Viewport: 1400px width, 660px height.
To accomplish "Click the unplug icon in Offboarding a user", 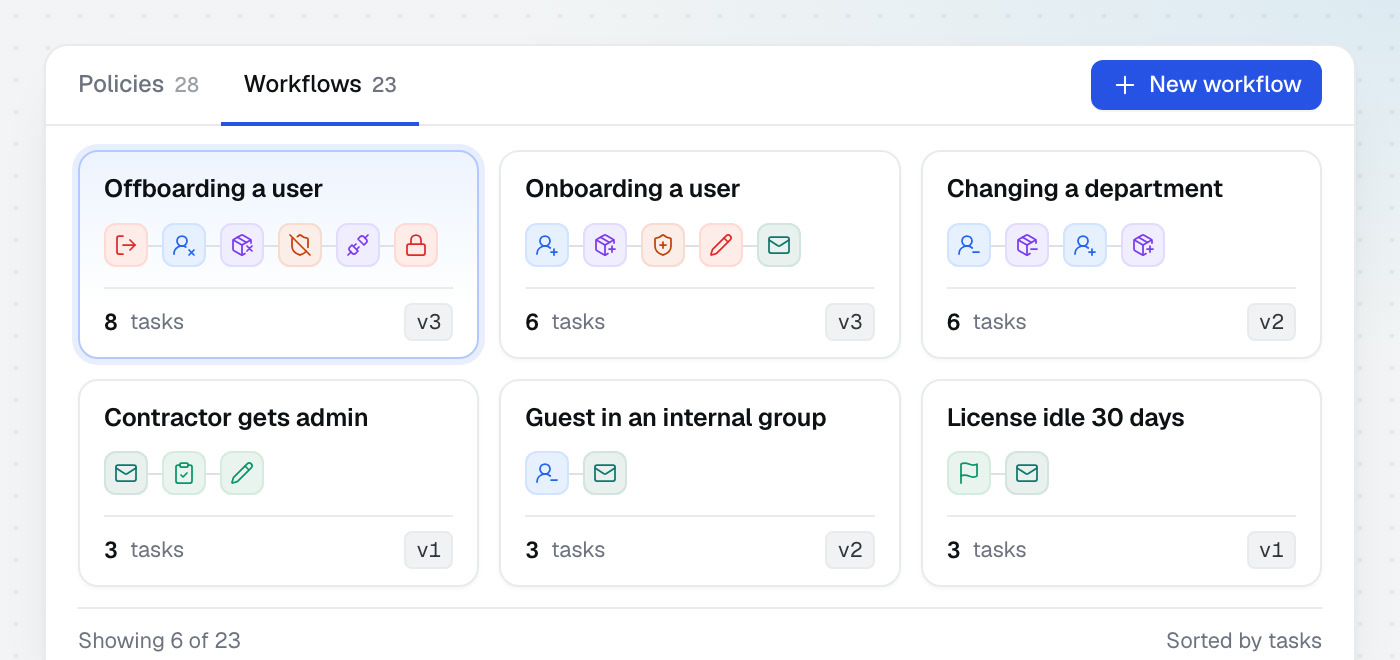I will coord(358,245).
